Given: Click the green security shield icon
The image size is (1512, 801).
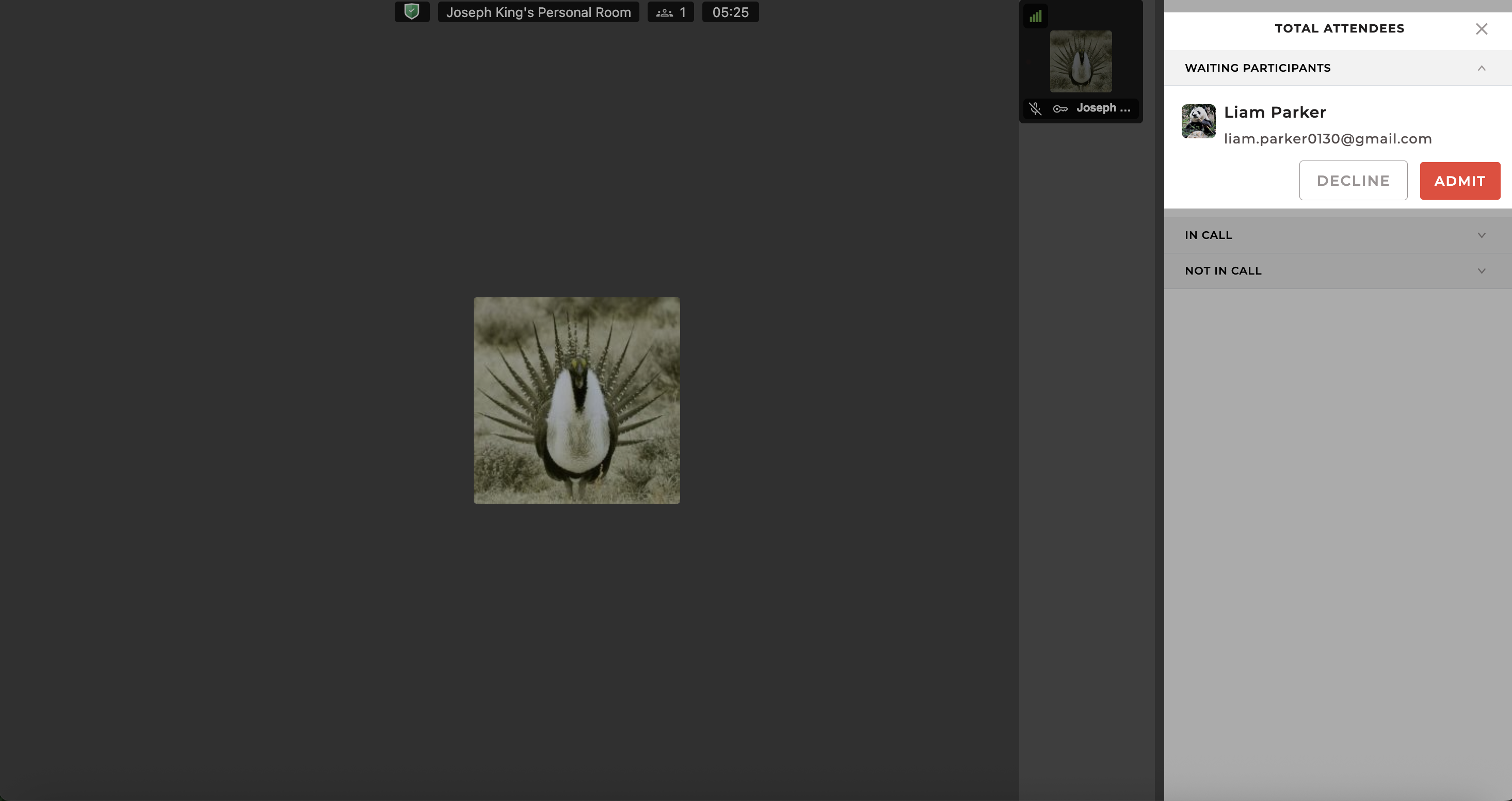Looking at the screenshot, I should [x=411, y=12].
